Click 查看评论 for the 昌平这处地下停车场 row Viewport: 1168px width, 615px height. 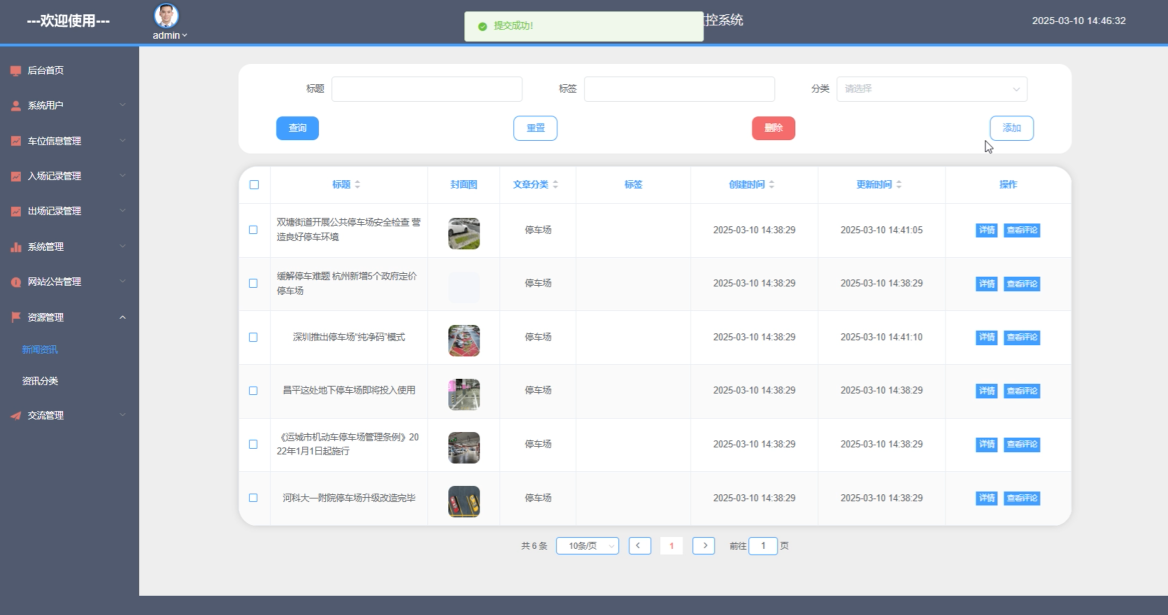pyautogui.click(x=1022, y=391)
